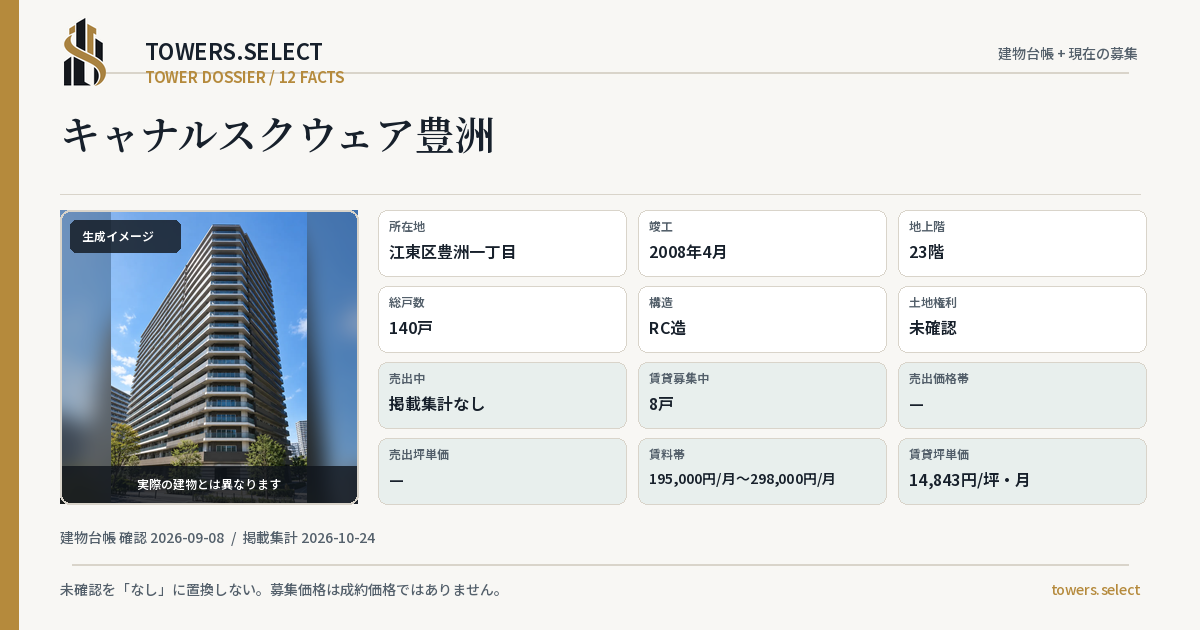1200x630 pixels.
Task: Select the 売出坪単価 card
Action: click(x=502, y=471)
